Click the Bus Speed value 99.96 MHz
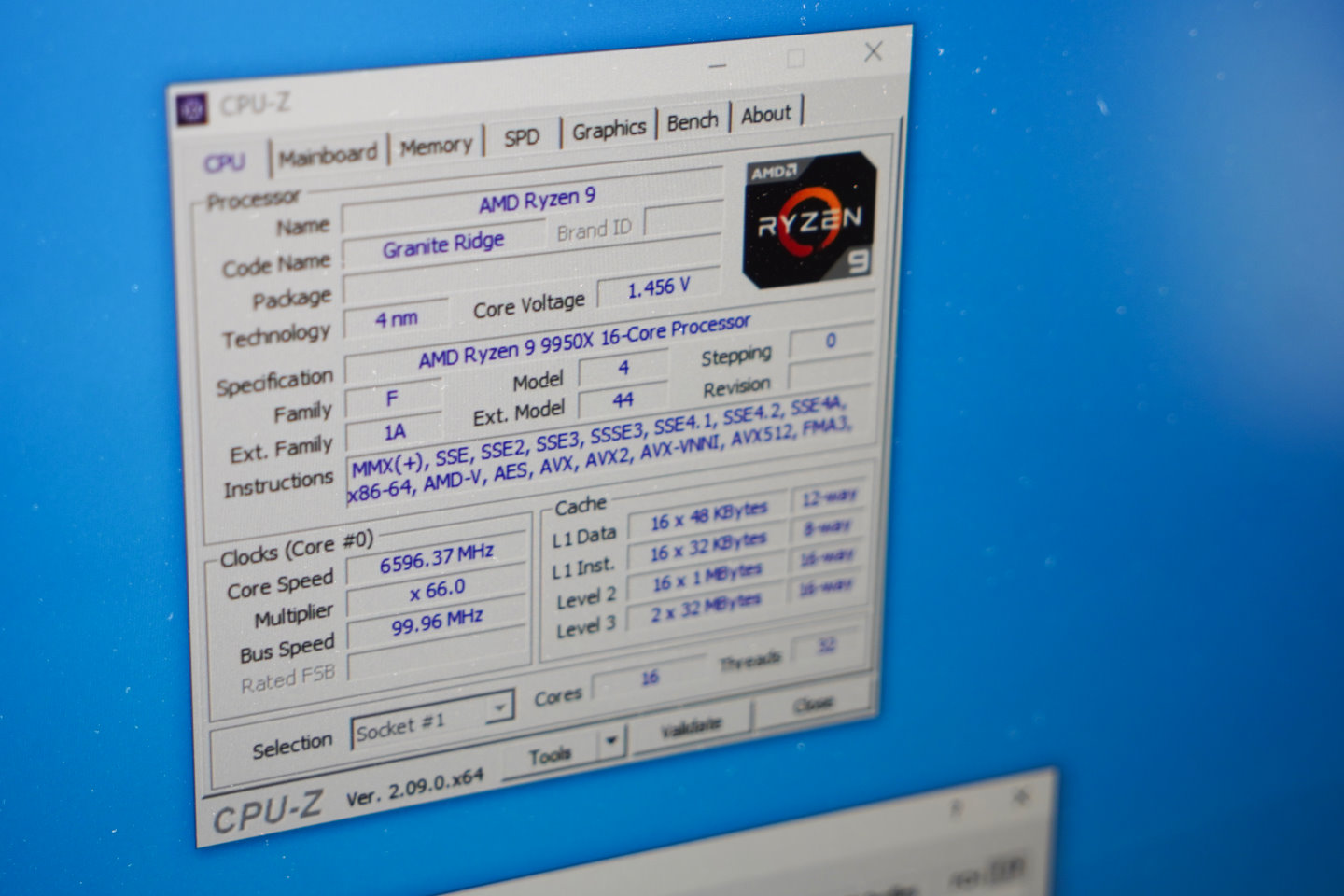Image resolution: width=1344 pixels, height=896 pixels. 437,621
